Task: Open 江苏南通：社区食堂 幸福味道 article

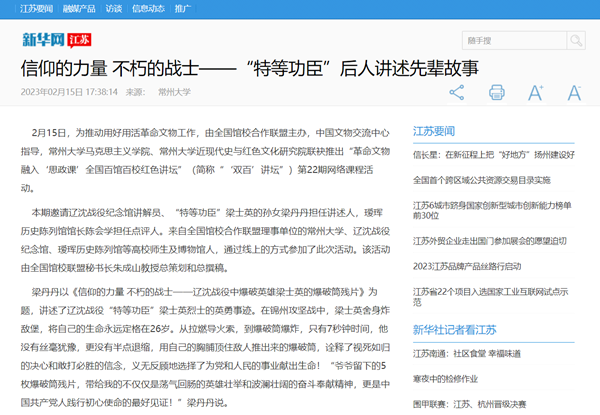Action: [465, 353]
